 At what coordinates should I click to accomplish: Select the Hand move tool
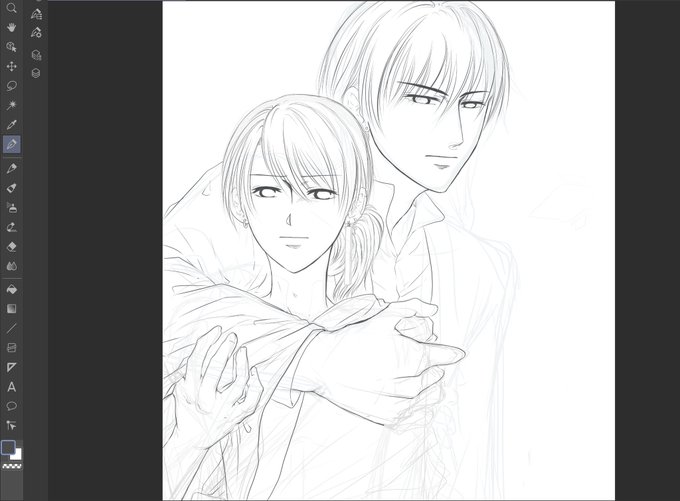11,27
